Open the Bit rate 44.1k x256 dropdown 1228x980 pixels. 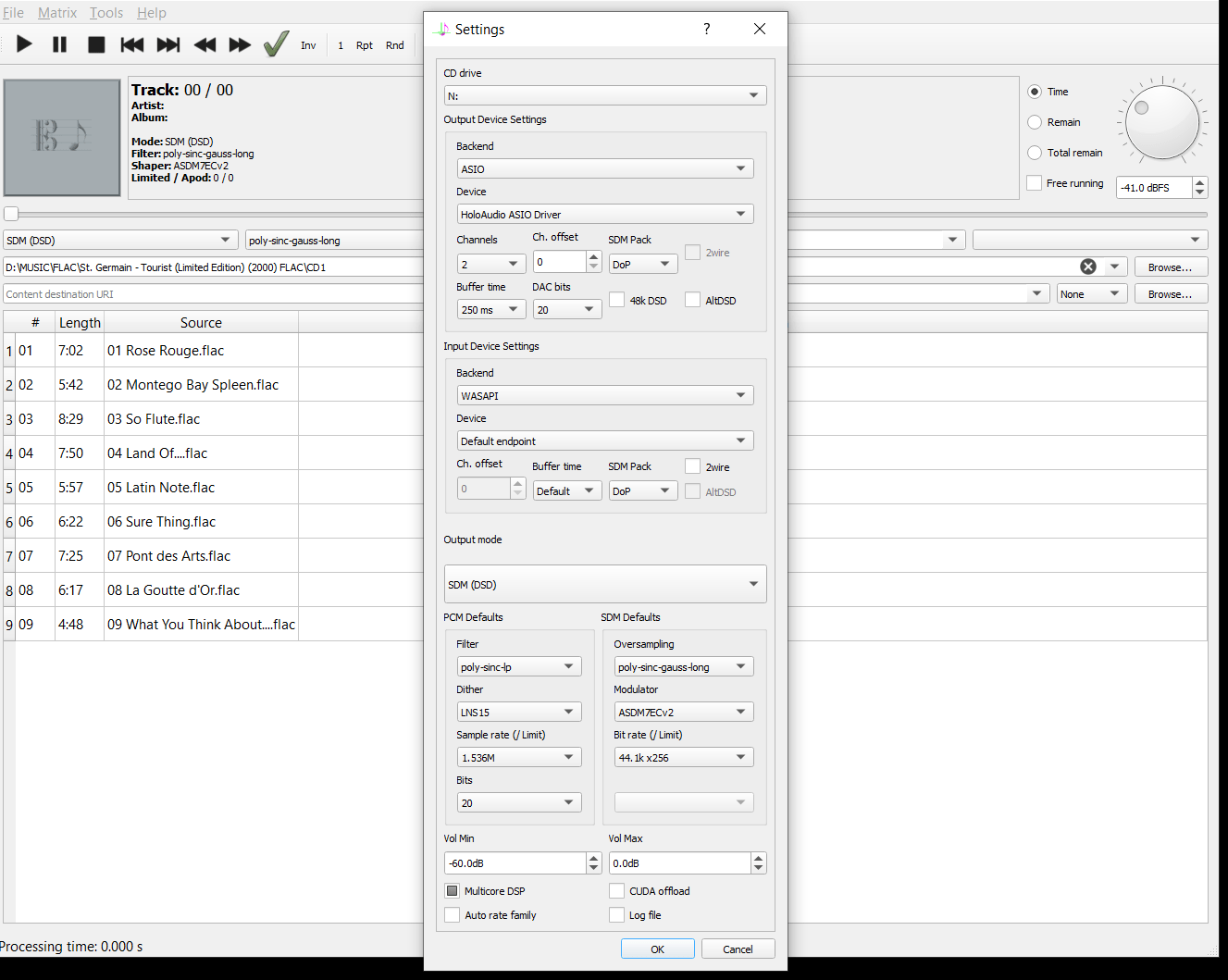click(x=684, y=757)
